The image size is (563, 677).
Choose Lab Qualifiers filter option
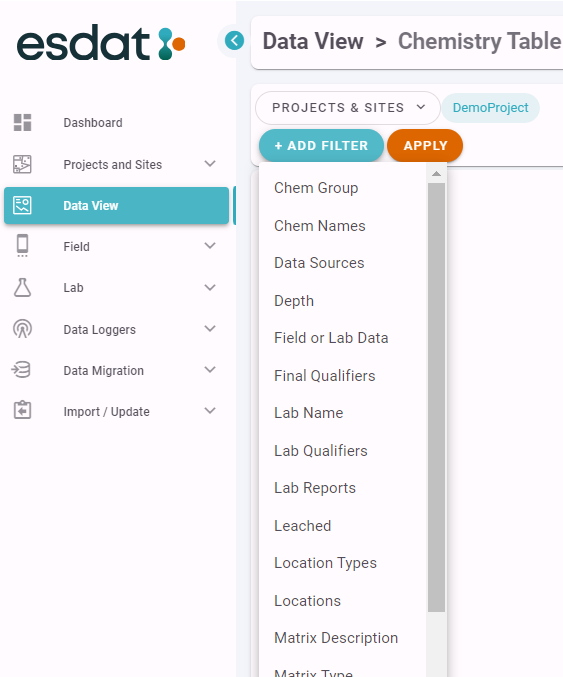coord(321,451)
